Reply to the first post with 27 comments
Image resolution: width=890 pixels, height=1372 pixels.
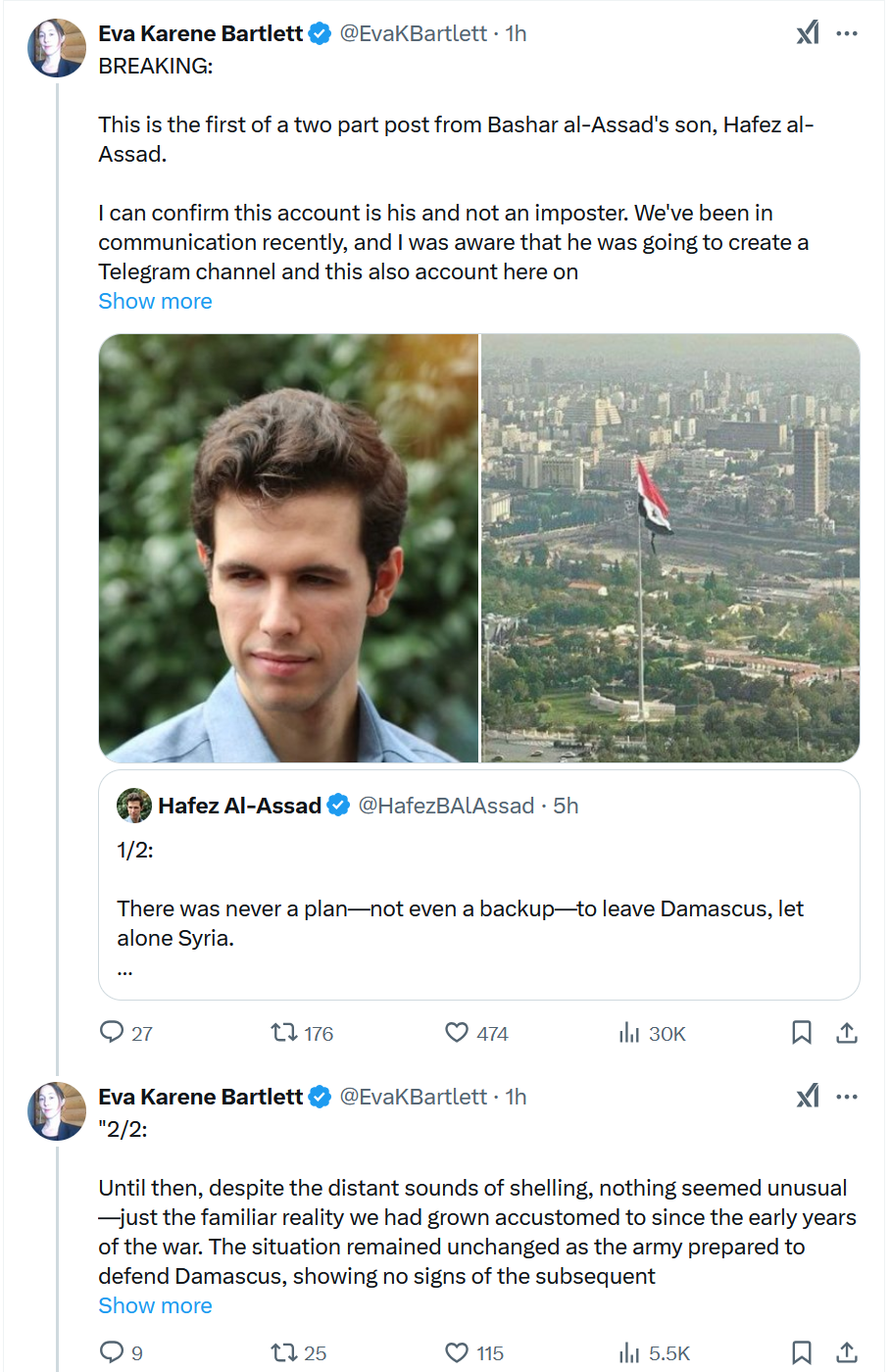pyautogui.click(x=113, y=1032)
